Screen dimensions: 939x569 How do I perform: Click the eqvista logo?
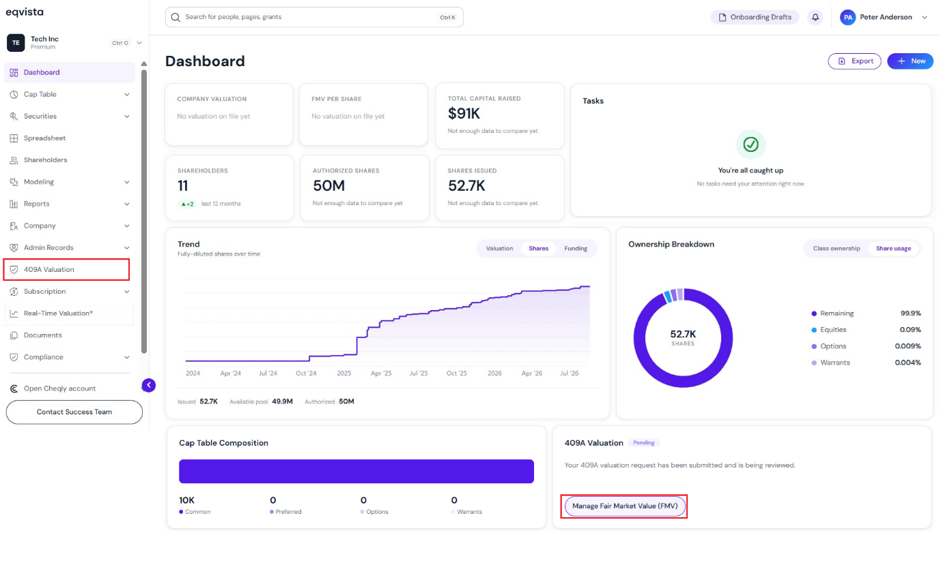(x=25, y=12)
